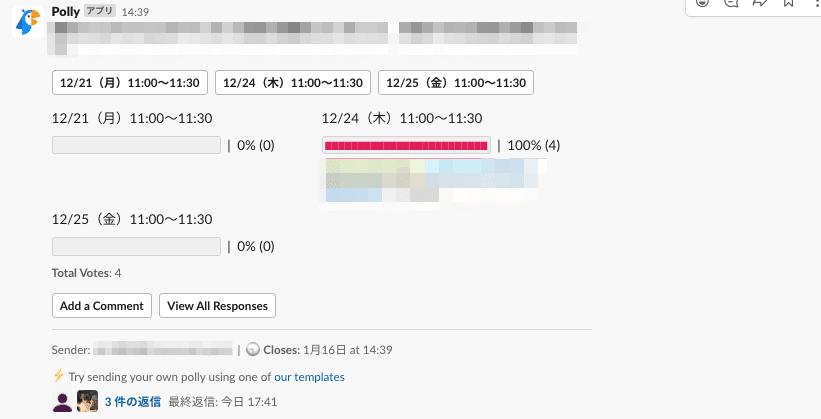Open the "our templates" link
The width and height of the screenshot is (821, 419).
coord(309,377)
